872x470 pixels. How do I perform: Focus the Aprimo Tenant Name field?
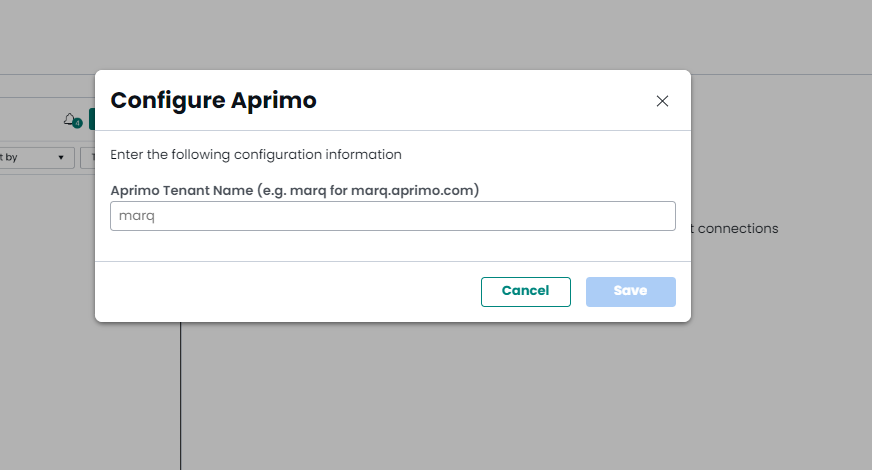[393, 216]
